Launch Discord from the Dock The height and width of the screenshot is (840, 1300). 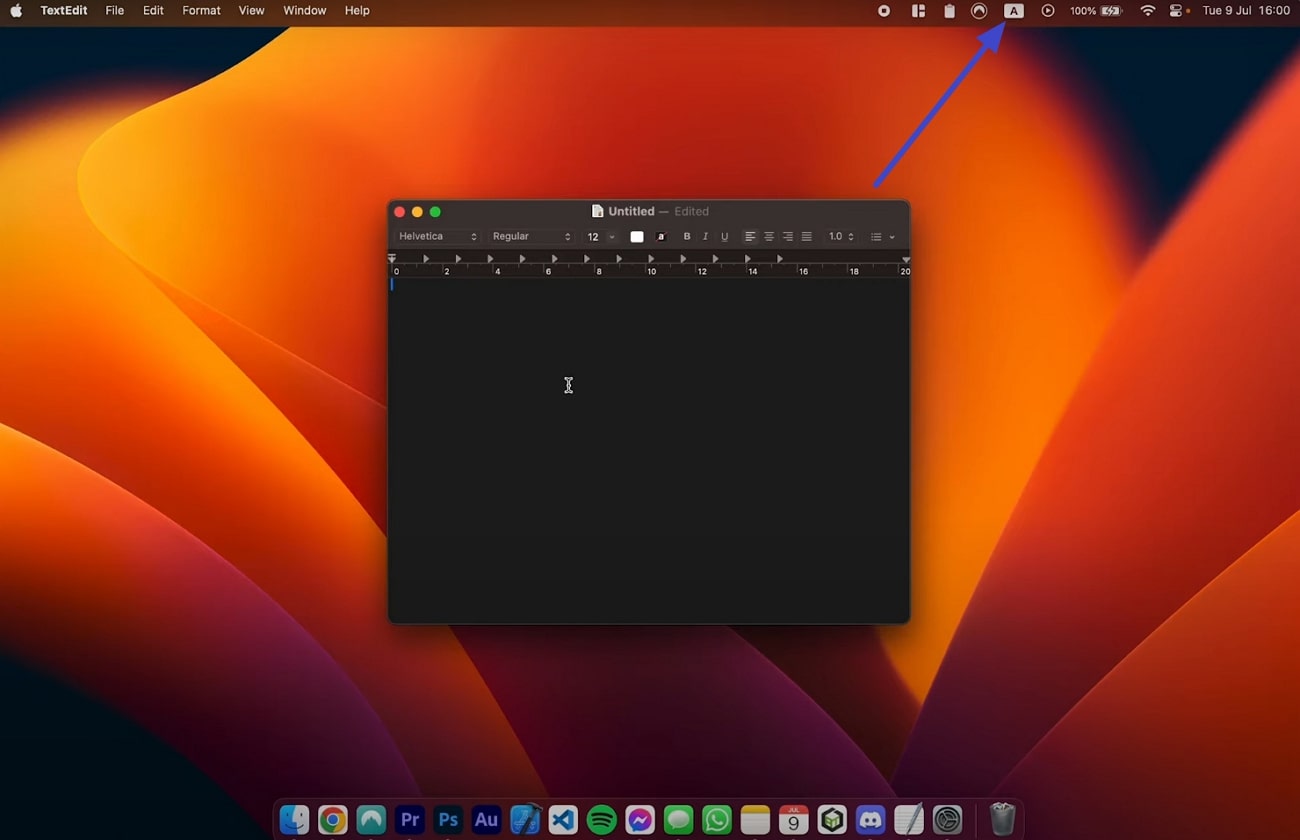[x=871, y=820]
